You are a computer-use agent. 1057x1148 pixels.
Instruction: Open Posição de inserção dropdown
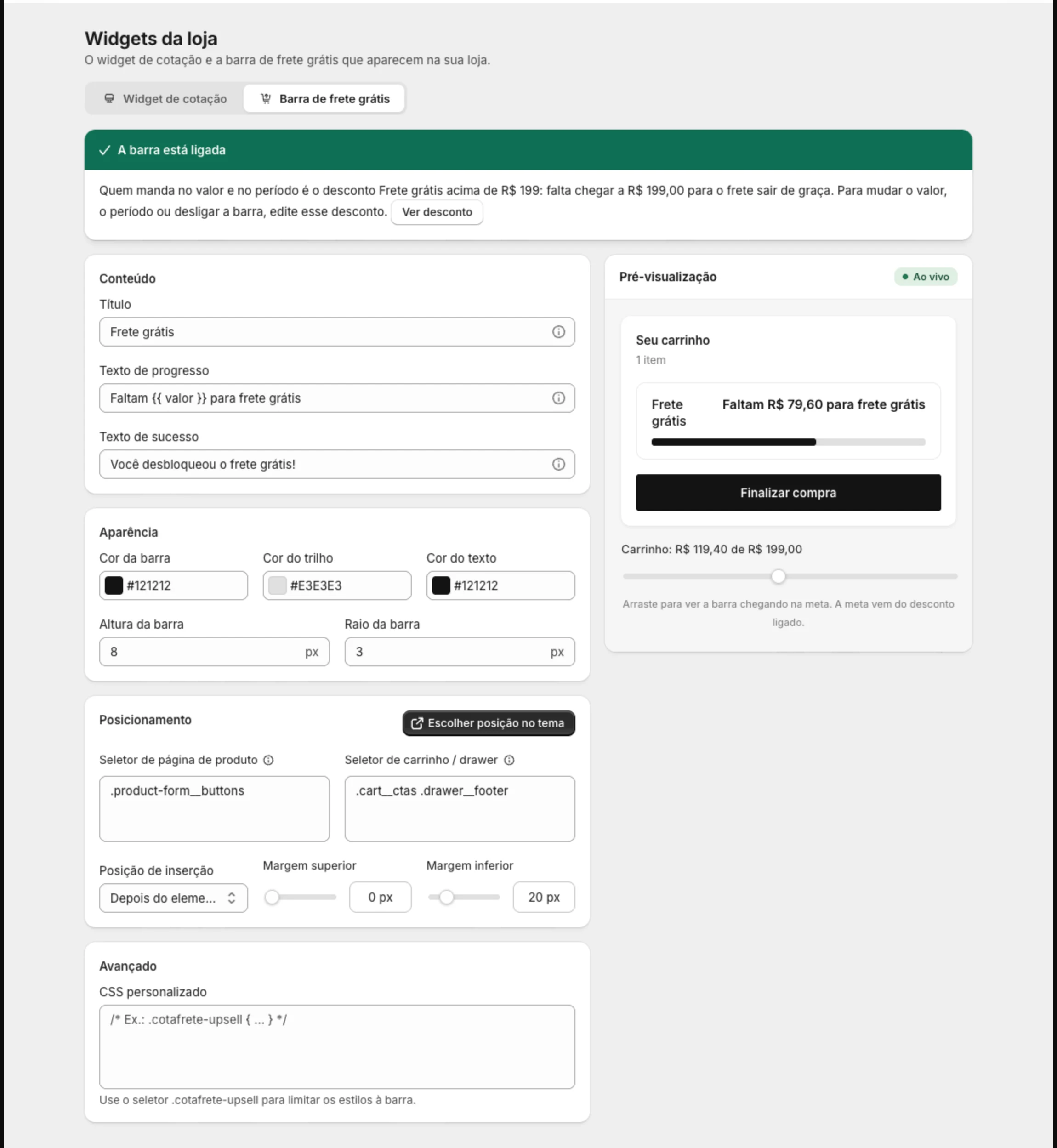[173, 898]
